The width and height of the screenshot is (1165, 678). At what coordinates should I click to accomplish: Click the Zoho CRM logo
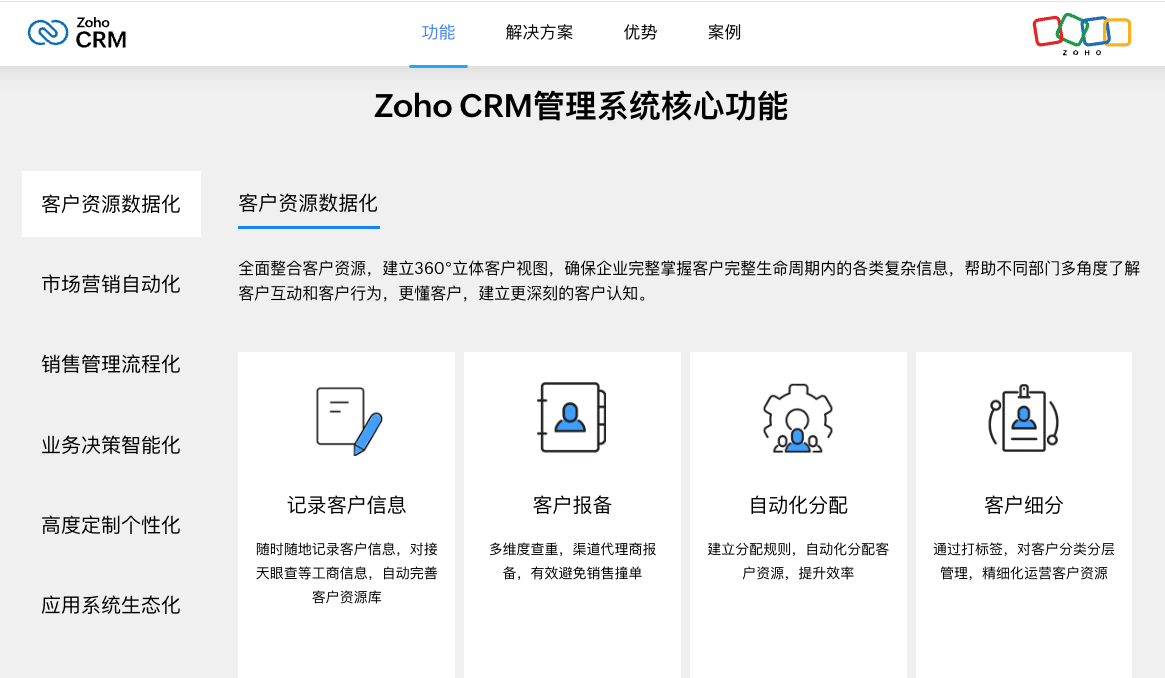point(78,32)
